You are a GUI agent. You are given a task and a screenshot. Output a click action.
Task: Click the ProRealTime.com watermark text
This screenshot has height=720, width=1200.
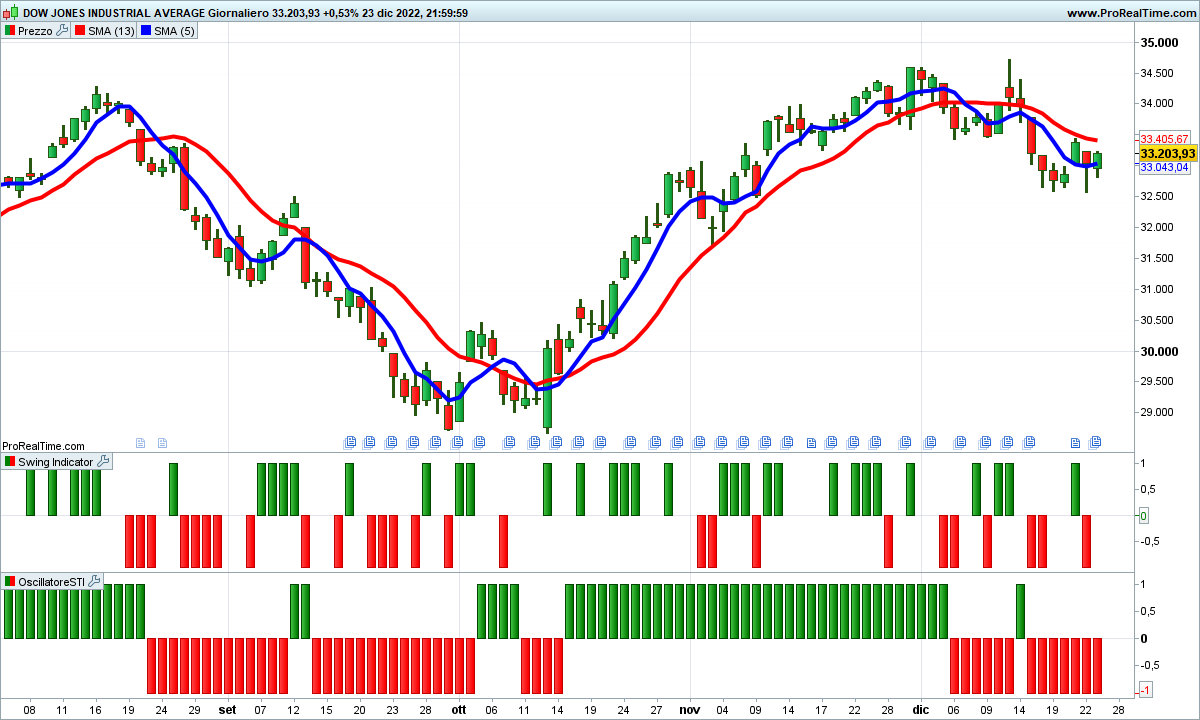click(x=44, y=446)
